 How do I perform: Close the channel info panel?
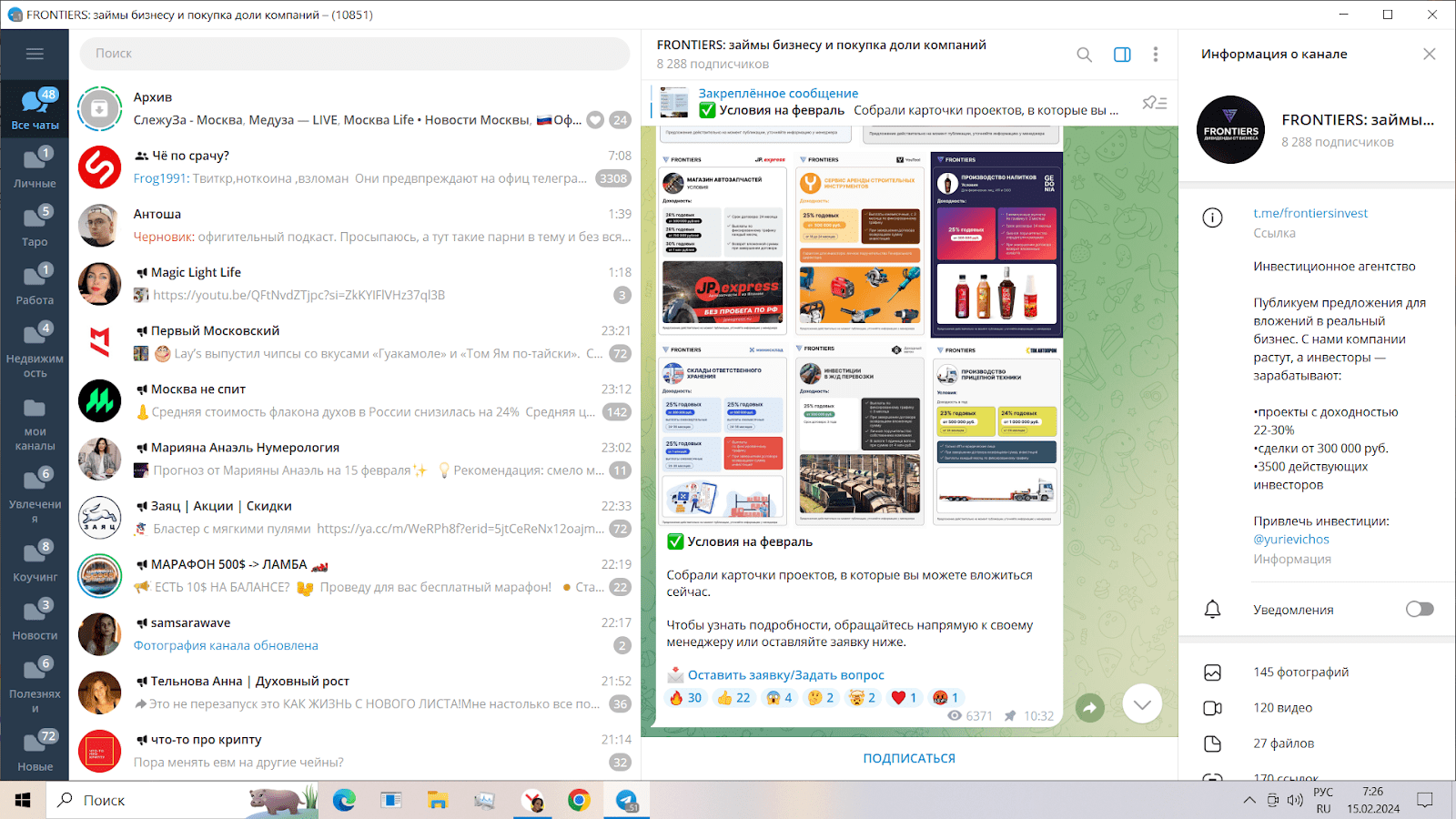click(x=1430, y=54)
